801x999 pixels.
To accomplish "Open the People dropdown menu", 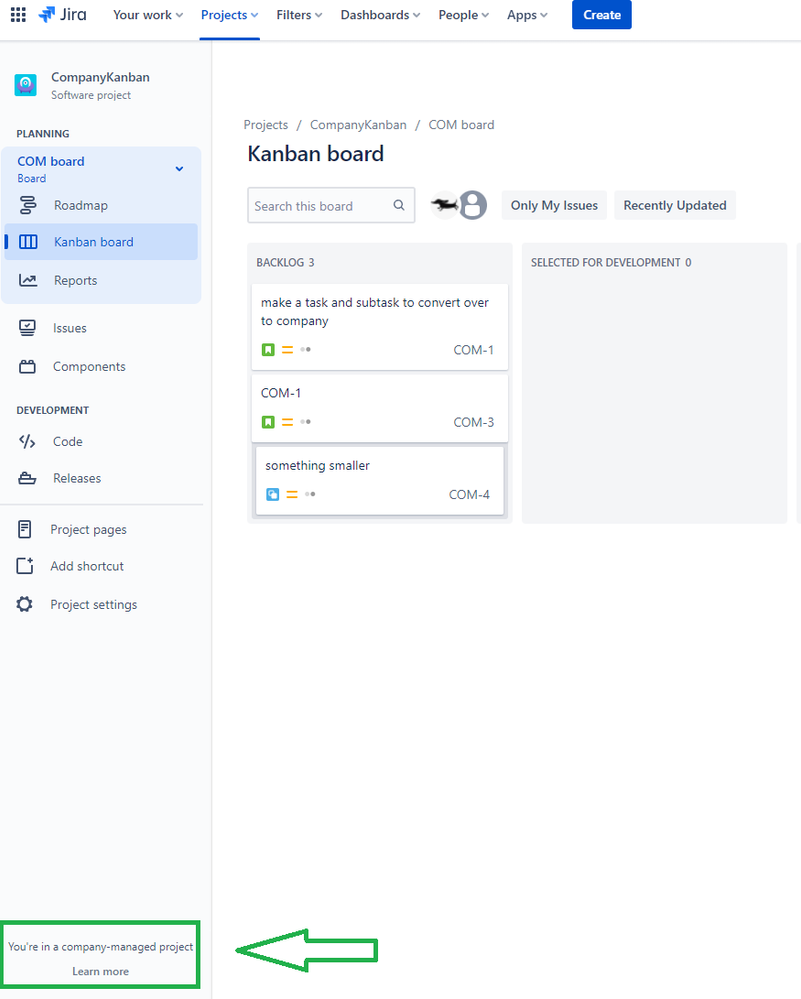I will (x=463, y=15).
